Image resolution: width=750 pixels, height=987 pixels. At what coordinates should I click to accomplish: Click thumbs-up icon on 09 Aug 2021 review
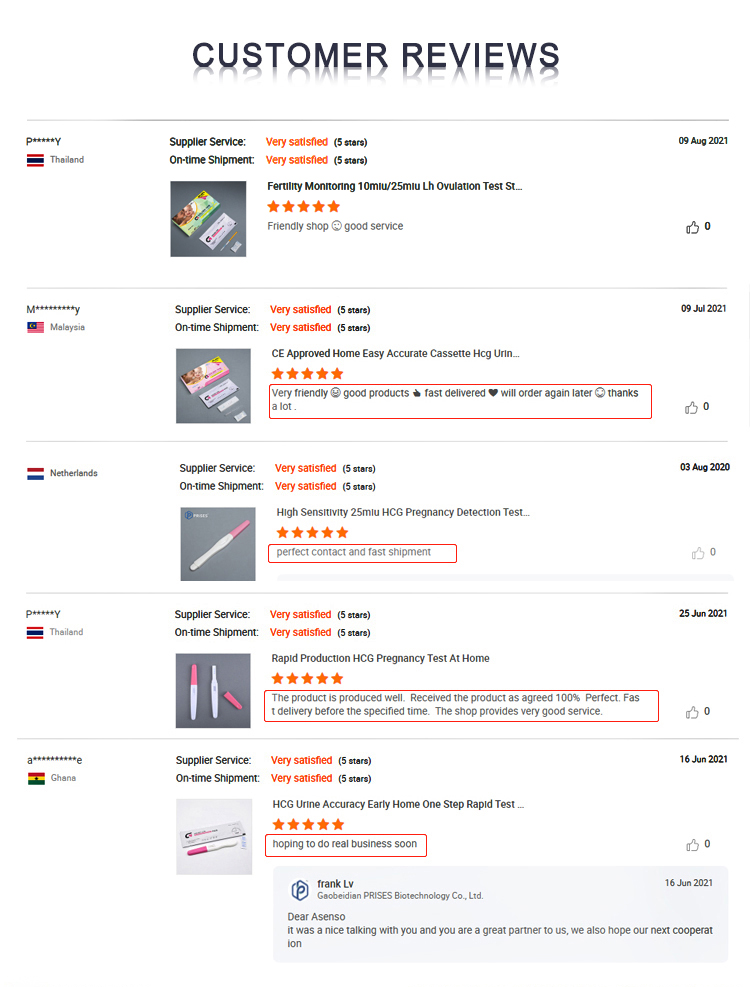coord(692,227)
